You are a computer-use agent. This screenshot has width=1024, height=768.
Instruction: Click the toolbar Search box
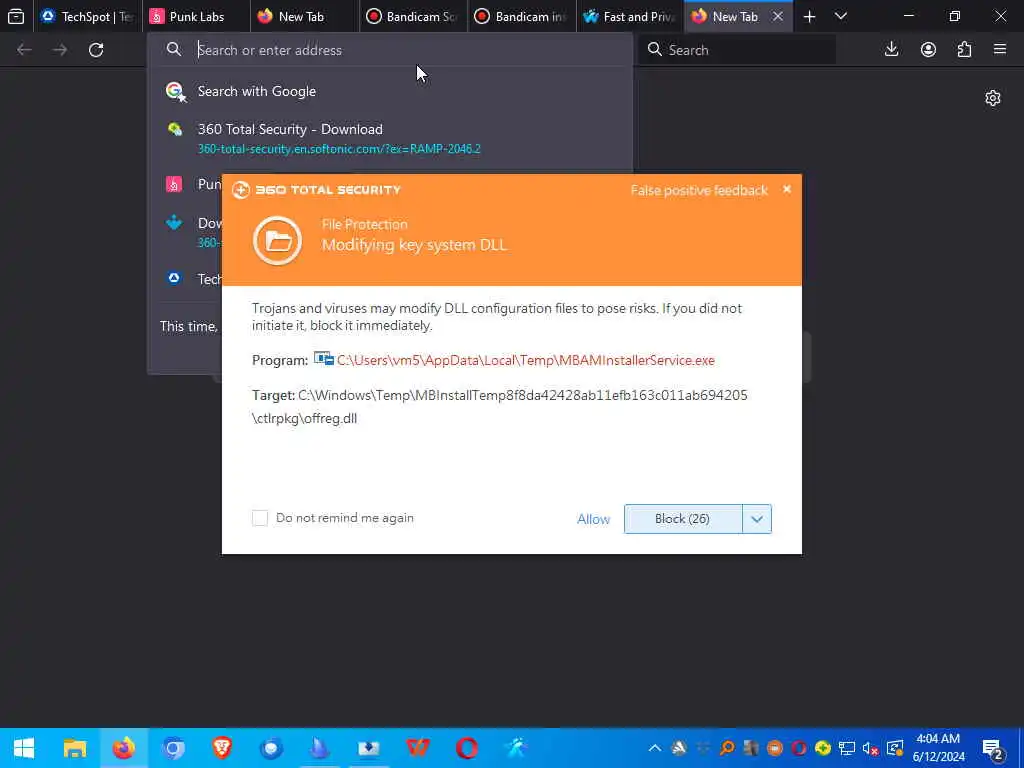click(x=738, y=50)
